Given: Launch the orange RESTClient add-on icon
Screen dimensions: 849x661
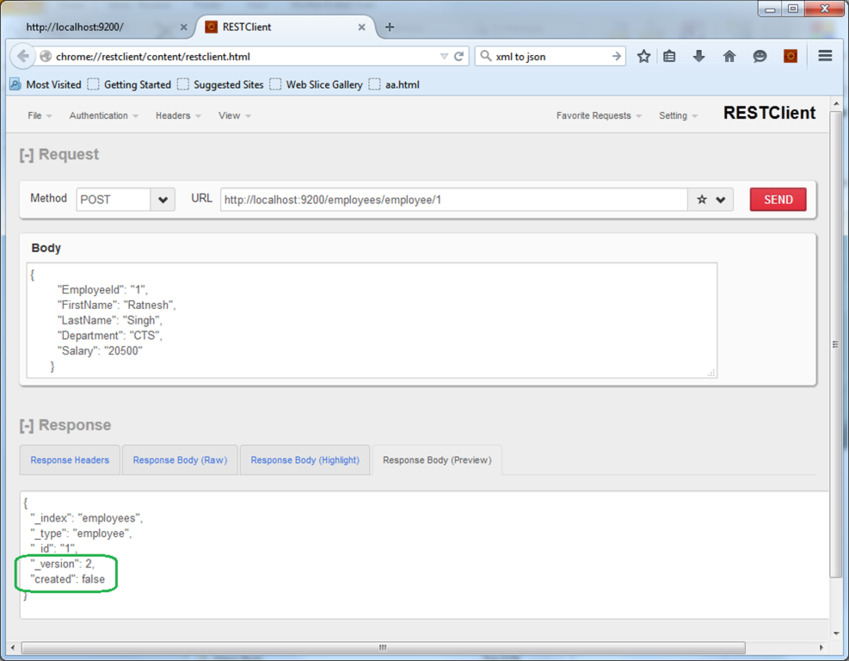Looking at the screenshot, I should 789,57.
